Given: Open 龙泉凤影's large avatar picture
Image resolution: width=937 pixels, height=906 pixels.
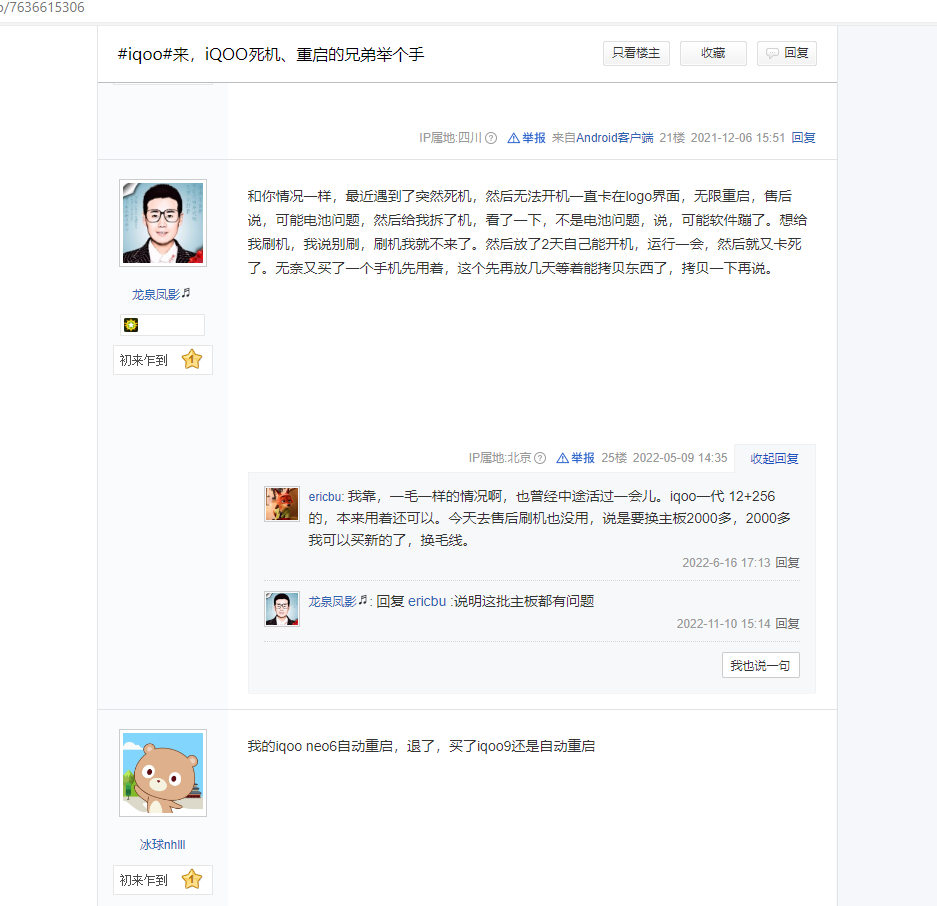Looking at the screenshot, I should point(163,223).
